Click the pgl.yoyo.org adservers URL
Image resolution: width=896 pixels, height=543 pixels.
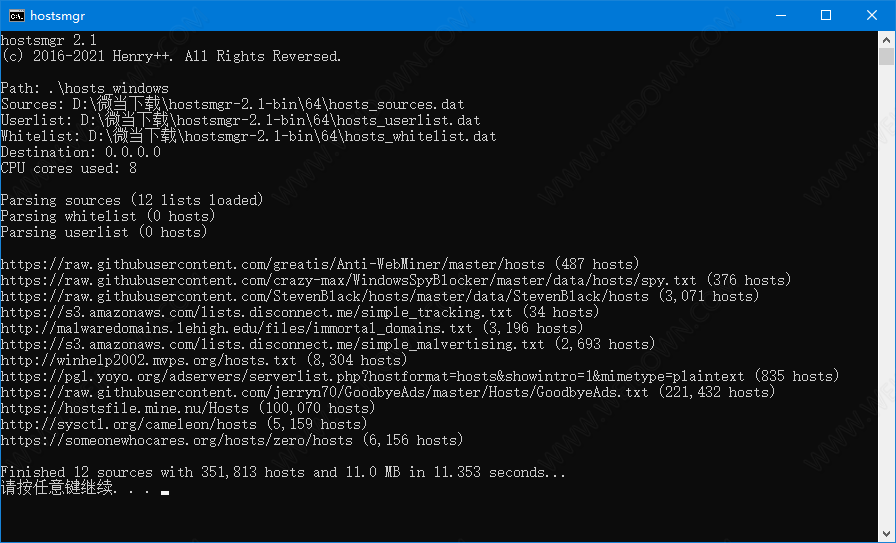[x=373, y=376]
